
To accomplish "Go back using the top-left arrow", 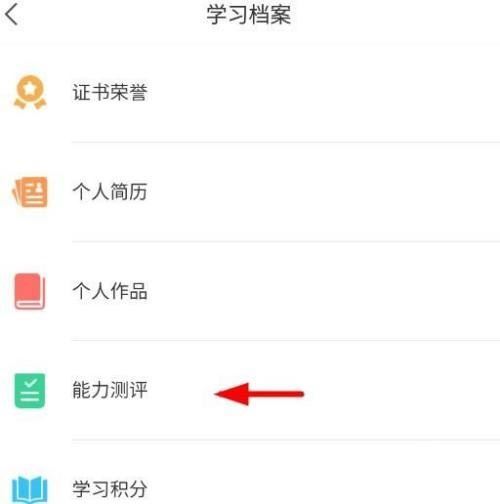I will 12,15.
